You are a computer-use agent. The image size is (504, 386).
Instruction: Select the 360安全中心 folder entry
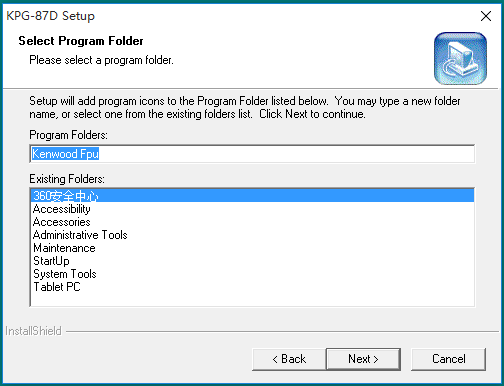[252, 196]
